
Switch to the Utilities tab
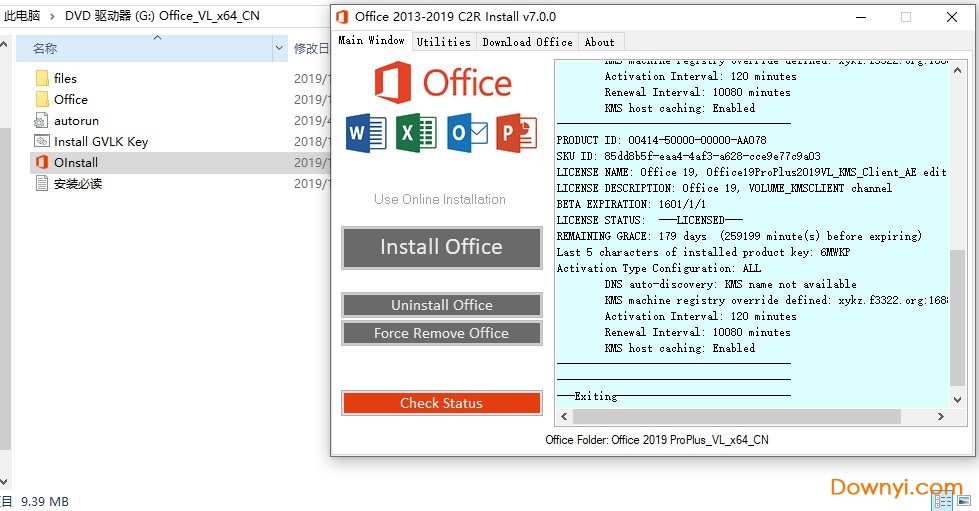click(x=443, y=42)
